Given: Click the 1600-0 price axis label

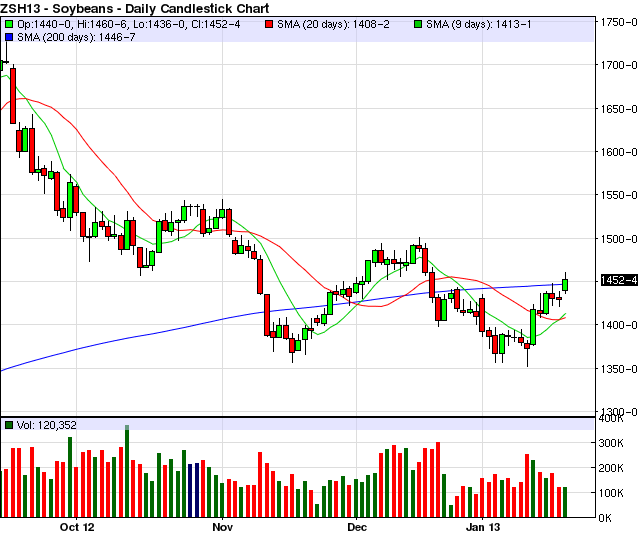Looking at the screenshot, I should coord(619,152).
